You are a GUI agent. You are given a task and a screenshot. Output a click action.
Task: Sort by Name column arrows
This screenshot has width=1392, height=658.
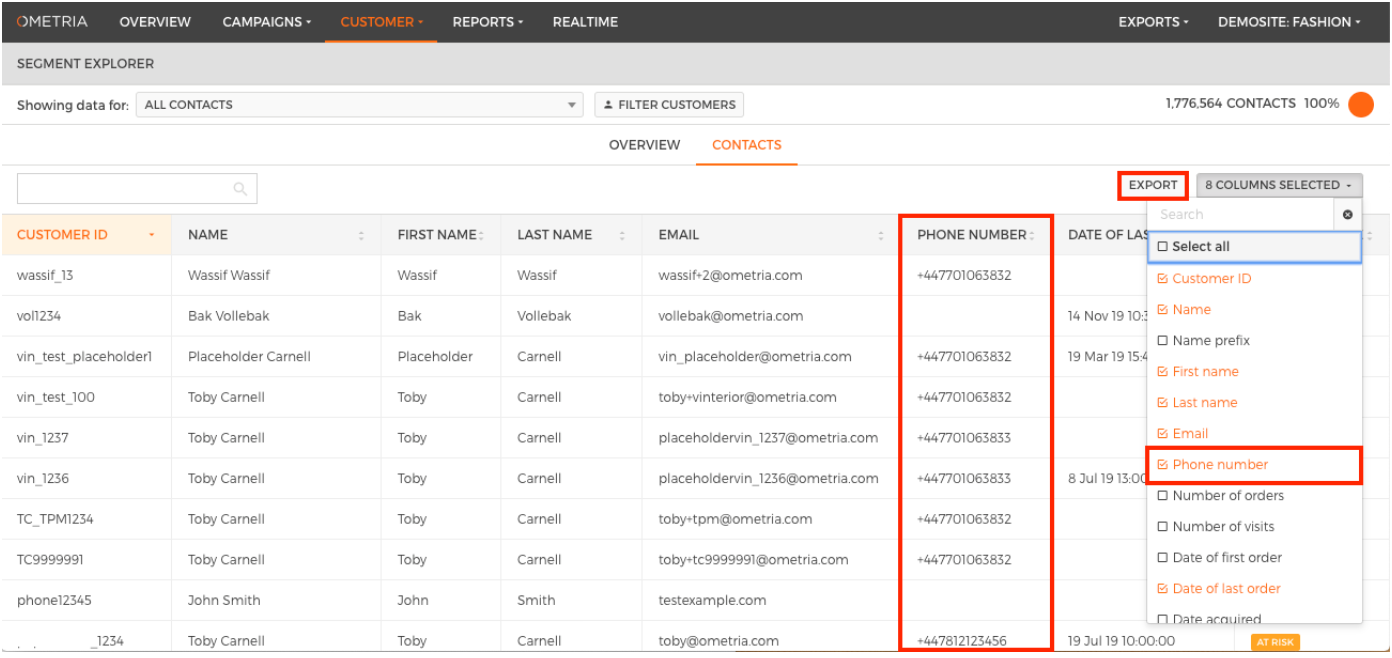[x=361, y=235]
